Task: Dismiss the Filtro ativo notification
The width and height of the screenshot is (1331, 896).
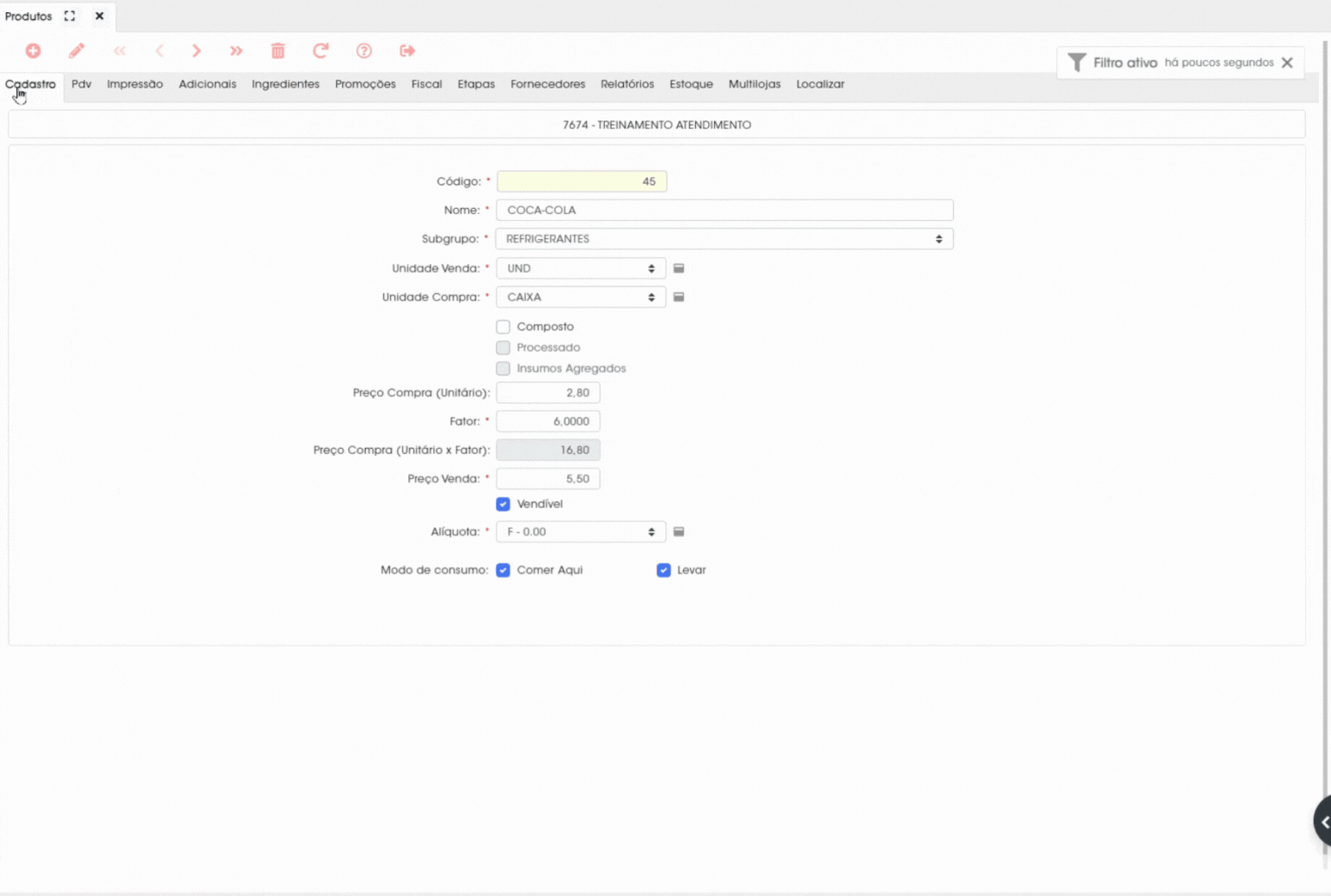Action: [1288, 62]
